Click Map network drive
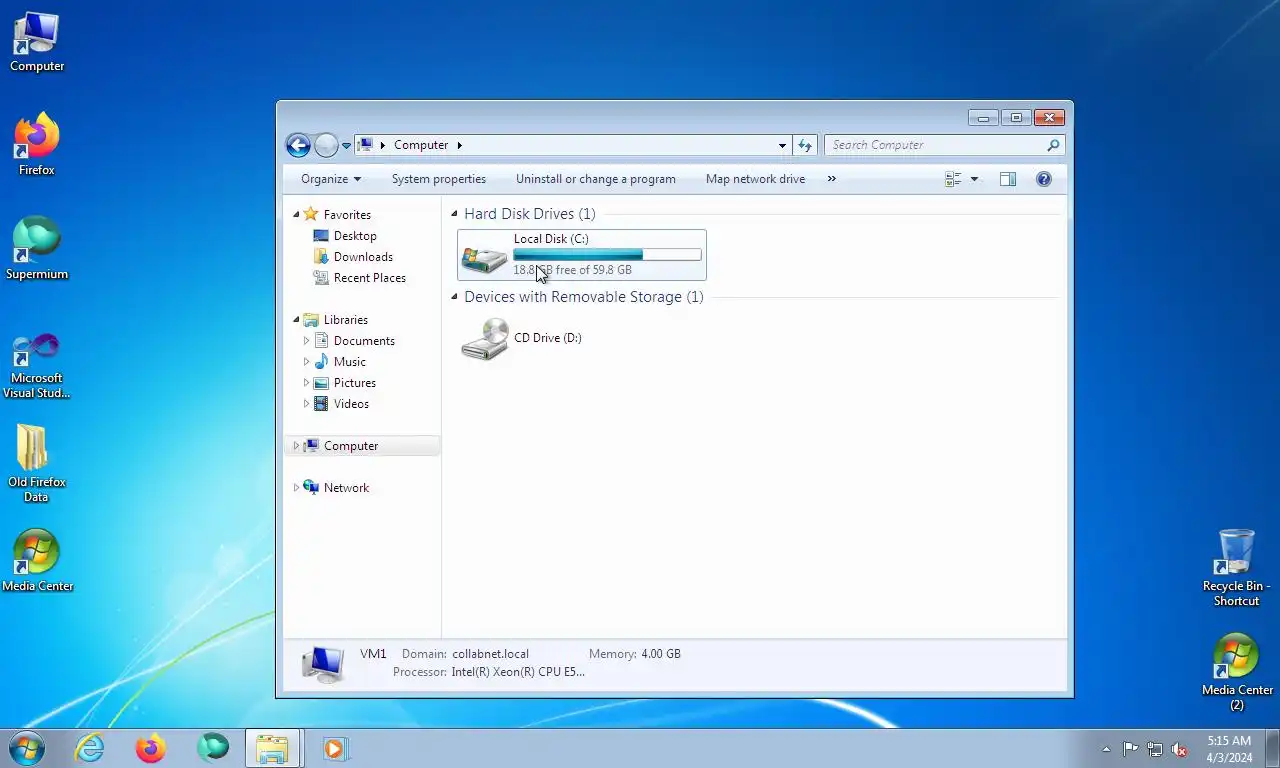 (755, 179)
